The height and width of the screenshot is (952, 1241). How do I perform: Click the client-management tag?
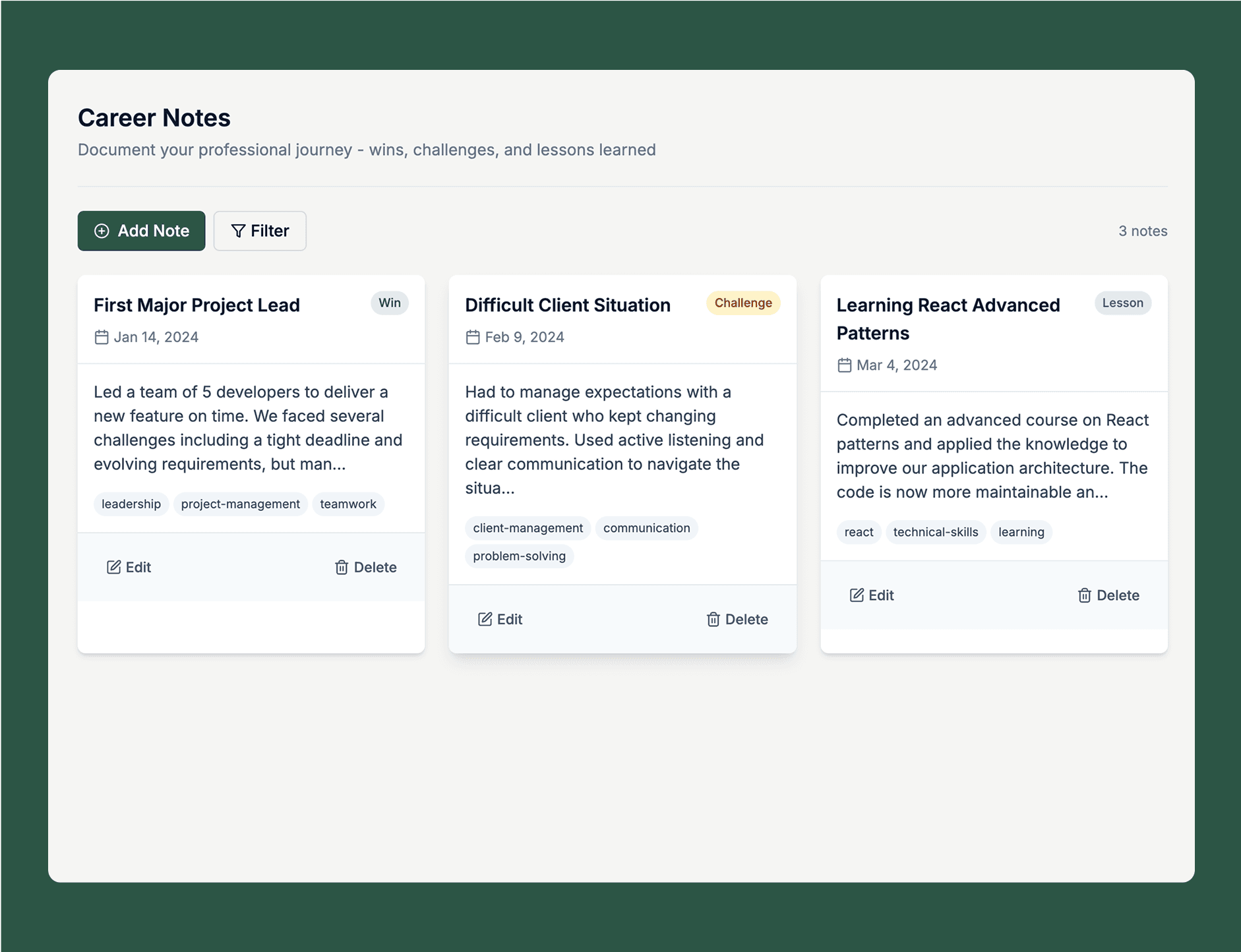click(528, 528)
